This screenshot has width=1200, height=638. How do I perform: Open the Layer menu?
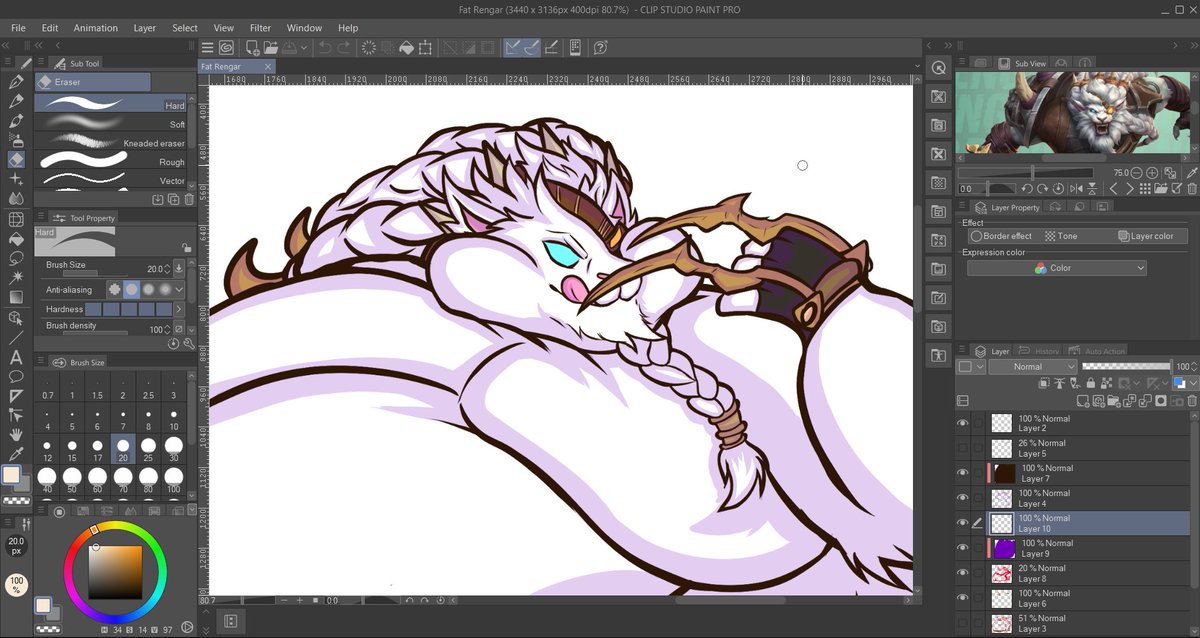pos(145,28)
